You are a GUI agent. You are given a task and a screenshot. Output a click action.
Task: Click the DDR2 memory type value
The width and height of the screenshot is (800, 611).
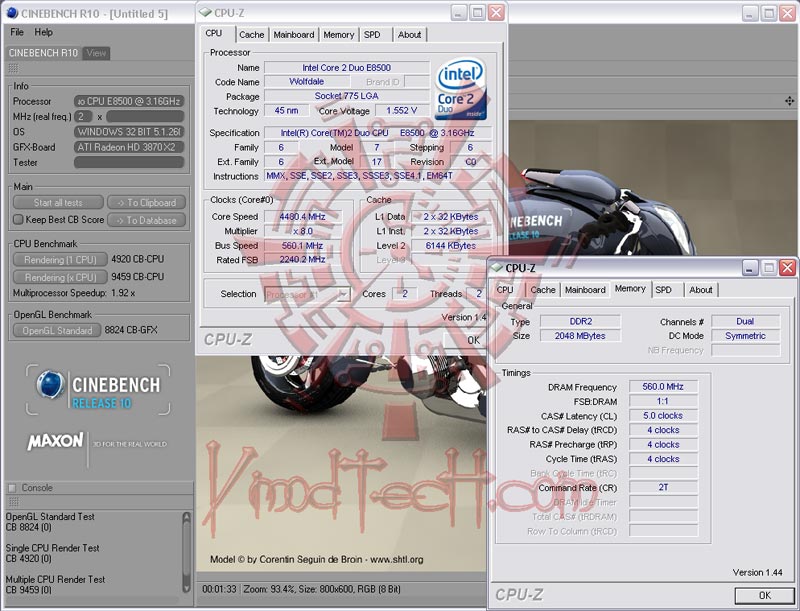coord(581,321)
